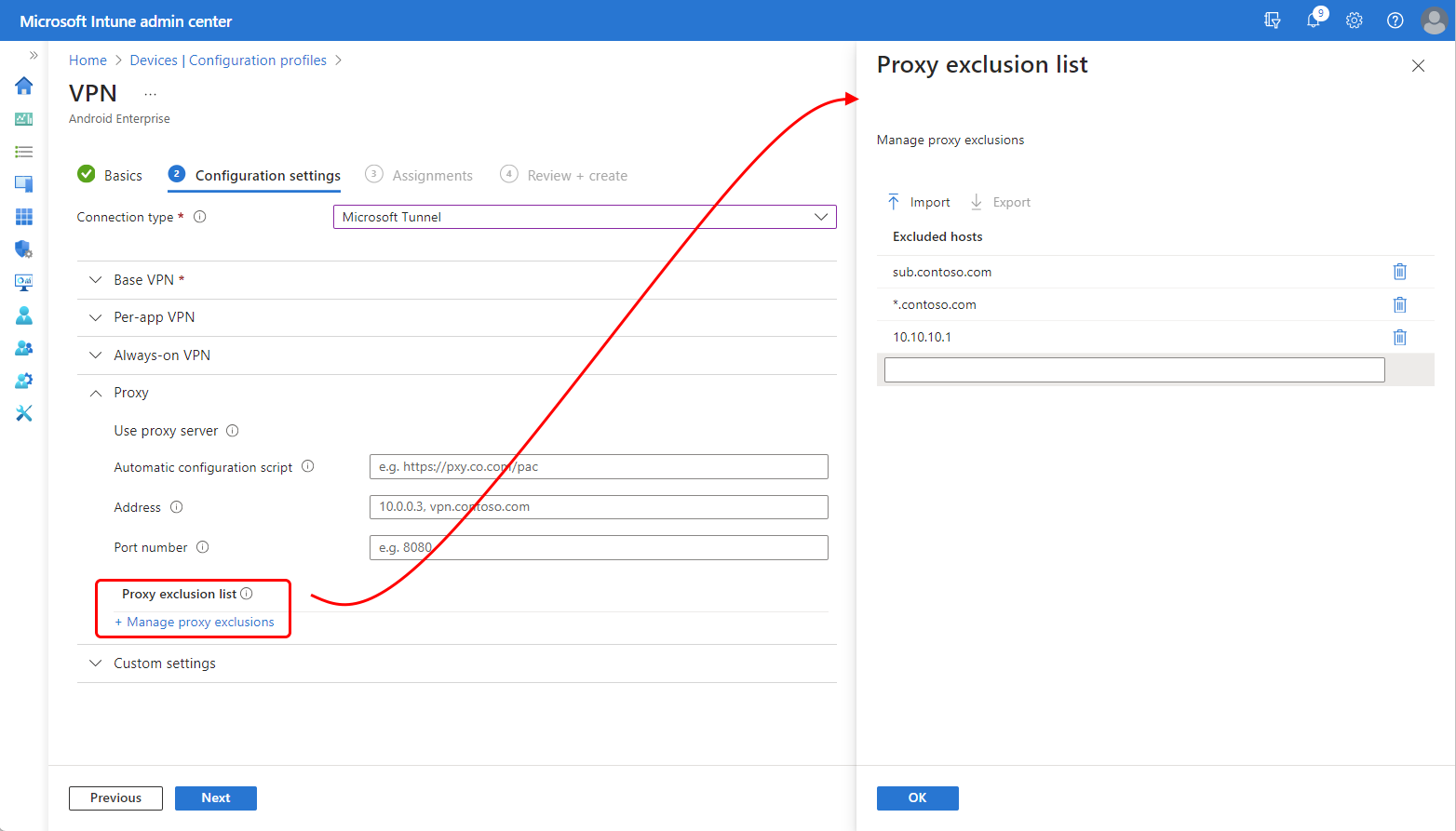Open the Users icon in sidebar
This screenshot has width=1456, height=831.
[x=24, y=315]
